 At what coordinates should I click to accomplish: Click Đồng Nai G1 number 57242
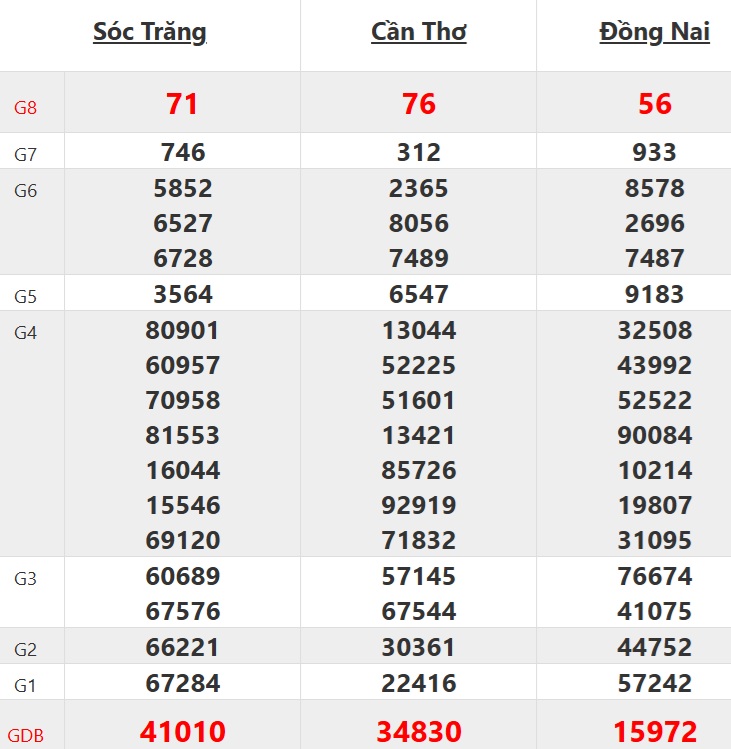pos(654,684)
